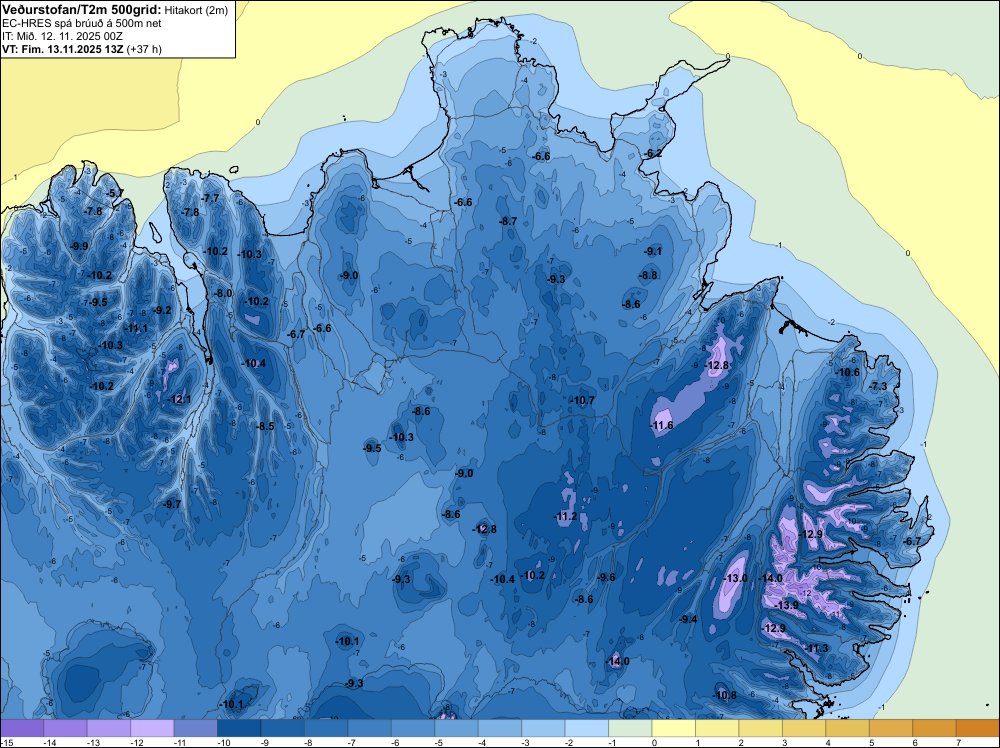The height and width of the screenshot is (748, 1000).
Task: Click the -7.3 temperature label
Action: pyautogui.click(x=879, y=386)
